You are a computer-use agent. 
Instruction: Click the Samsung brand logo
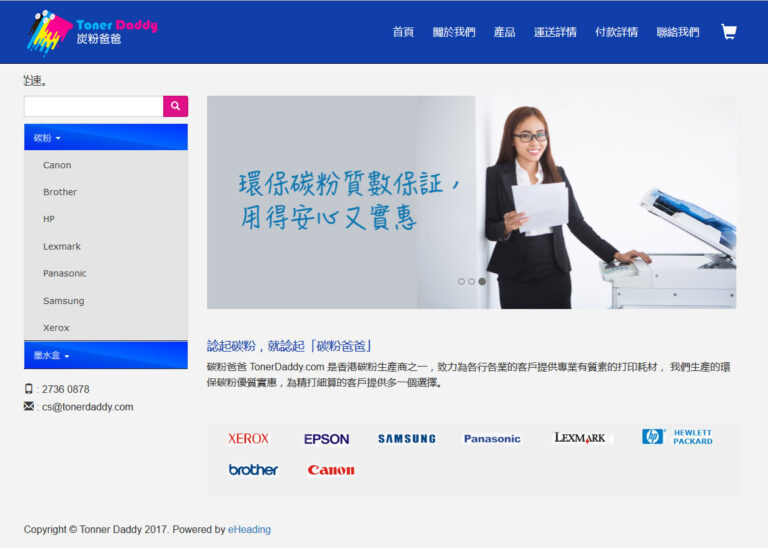[x=406, y=439]
